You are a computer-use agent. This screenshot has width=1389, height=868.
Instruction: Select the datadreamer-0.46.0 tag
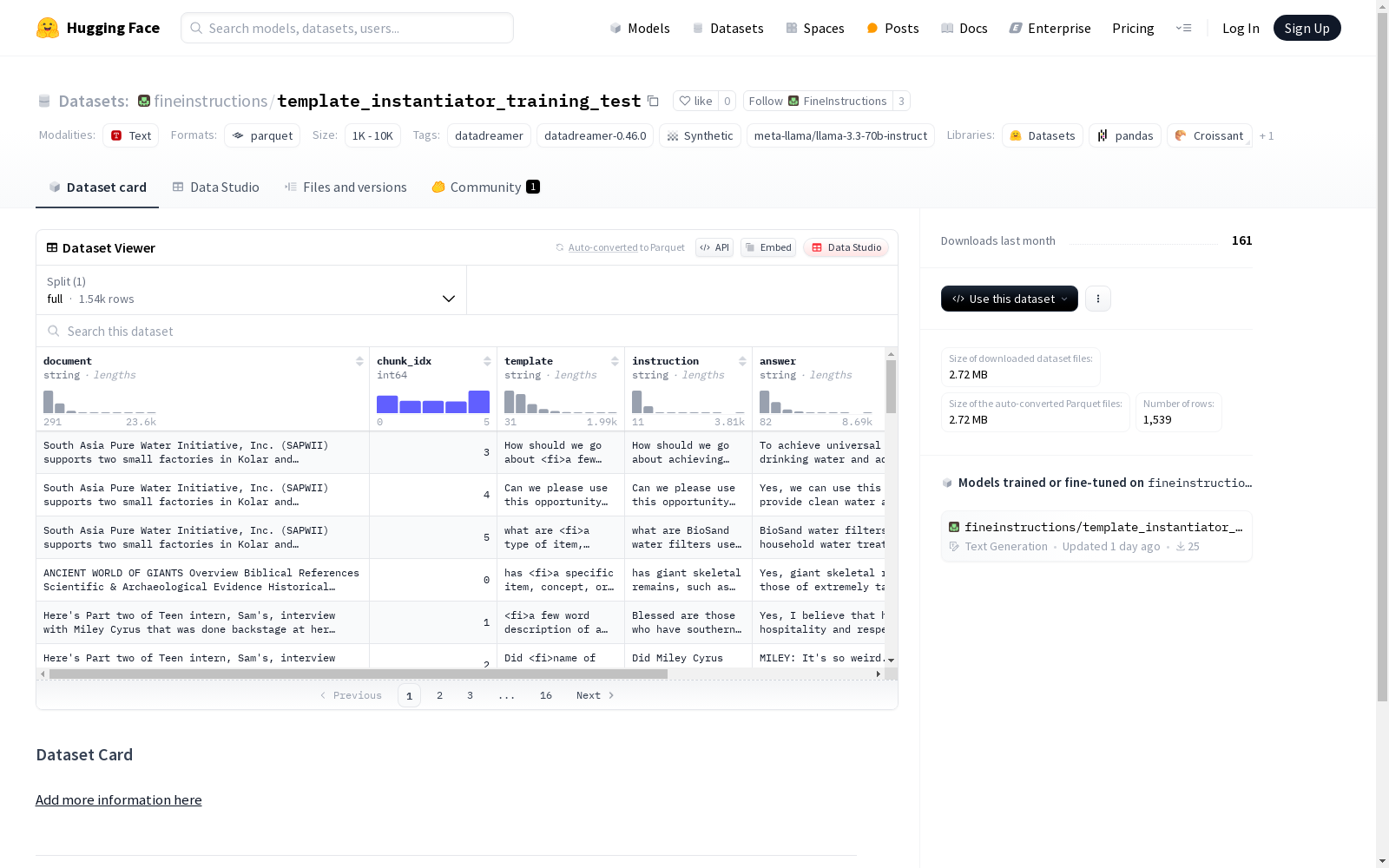tap(595, 135)
